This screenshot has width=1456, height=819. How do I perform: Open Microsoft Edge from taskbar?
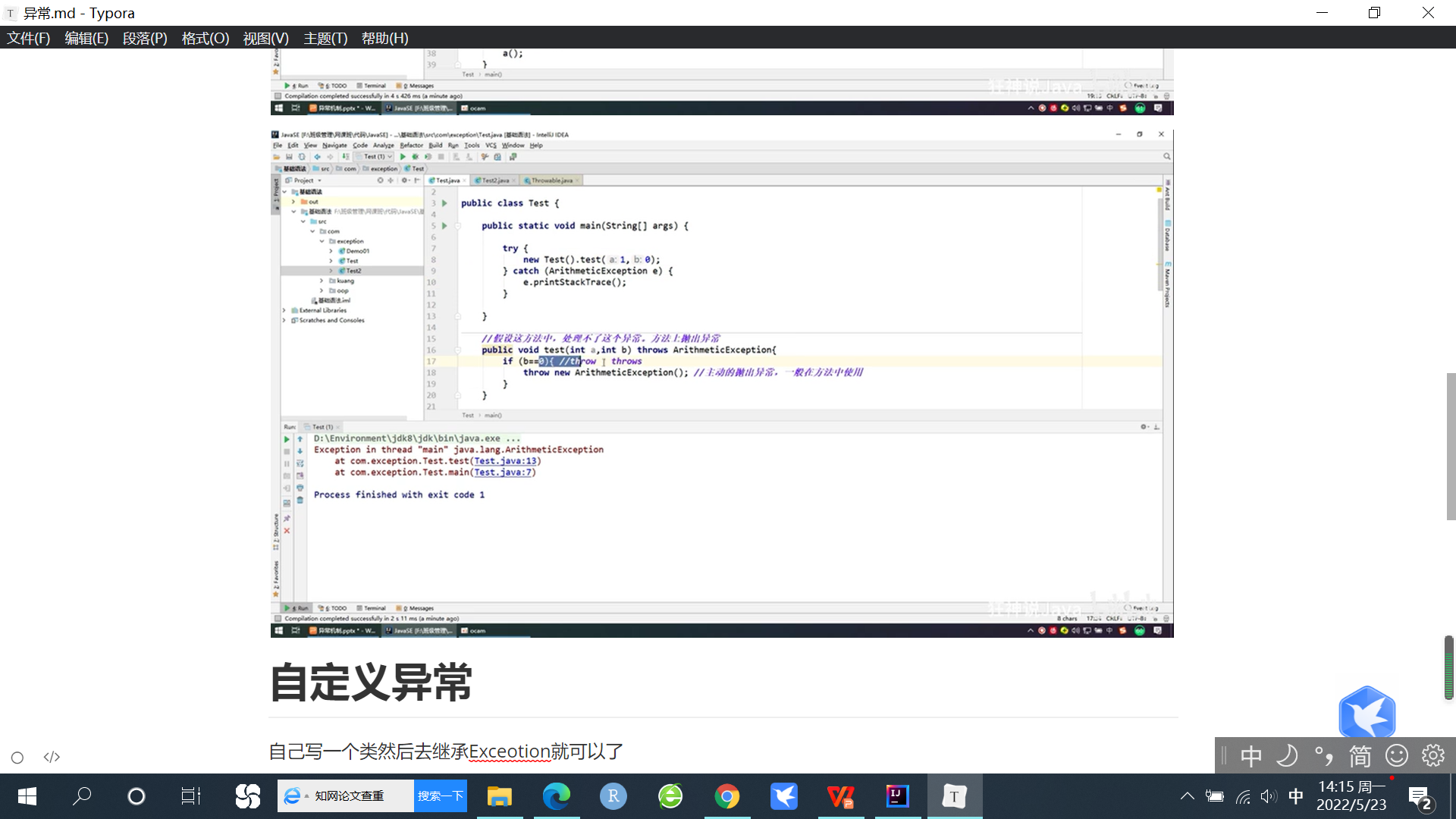pyautogui.click(x=556, y=796)
